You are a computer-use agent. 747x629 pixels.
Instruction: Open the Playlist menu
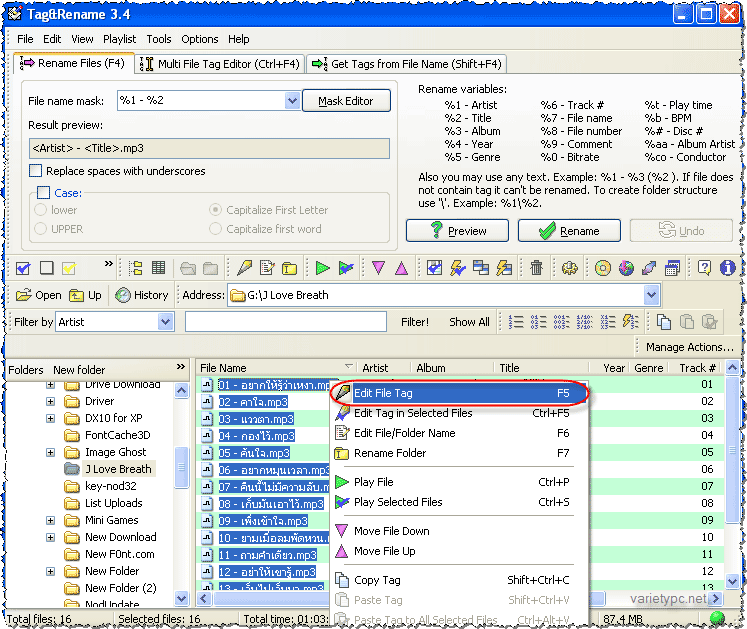pos(120,39)
